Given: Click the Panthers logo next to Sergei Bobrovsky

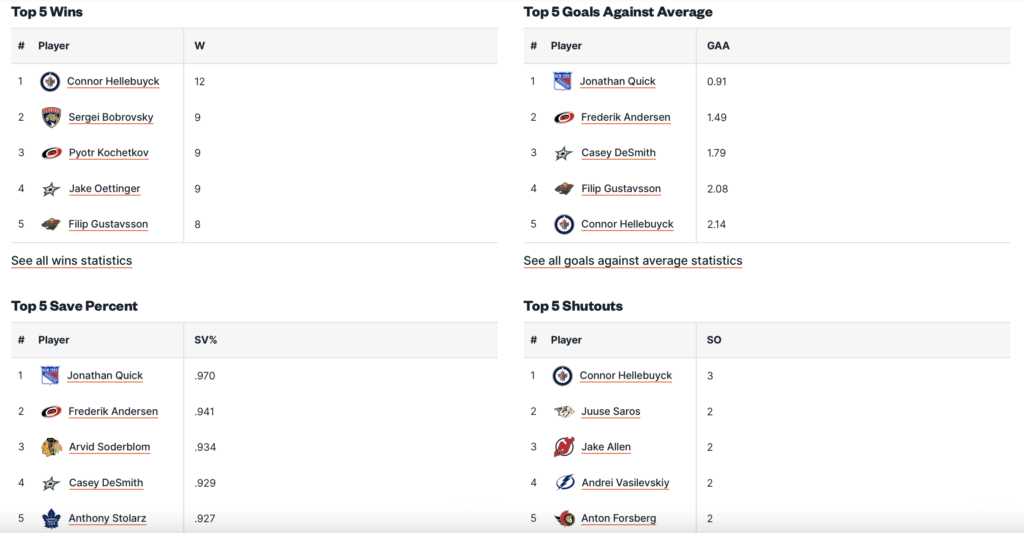Looking at the screenshot, I should pyautogui.click(x=51, y=118).
